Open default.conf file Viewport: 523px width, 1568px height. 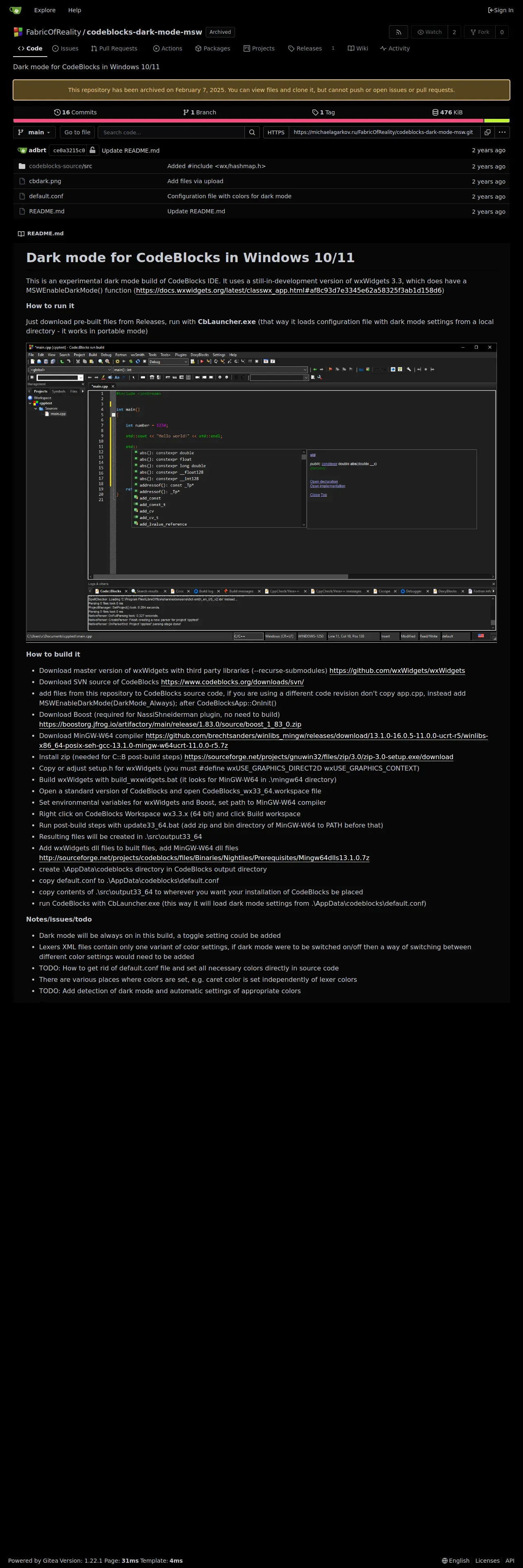click(x=46, y=197)
